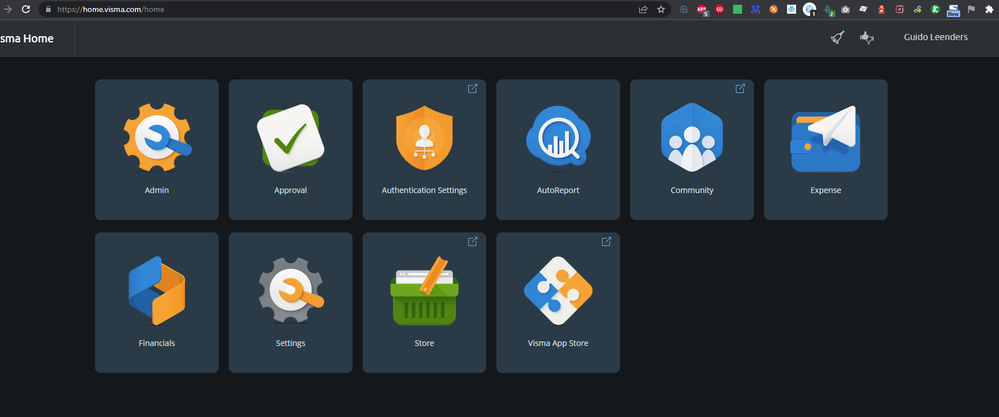Click the Financials label text
999x417 pixels.
click(157, 343)
